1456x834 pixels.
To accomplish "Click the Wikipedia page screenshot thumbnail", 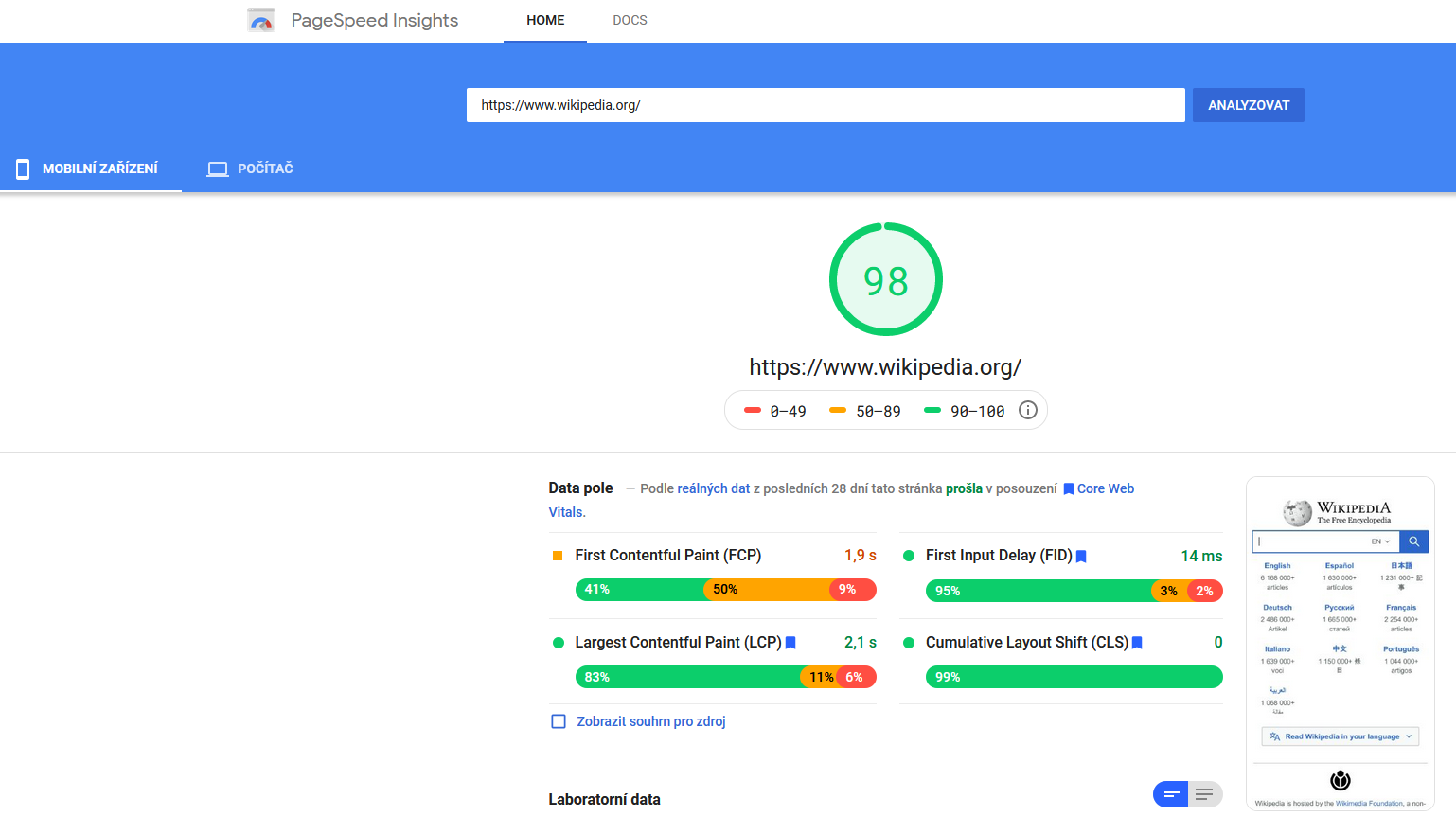I will pos(1341,644).
